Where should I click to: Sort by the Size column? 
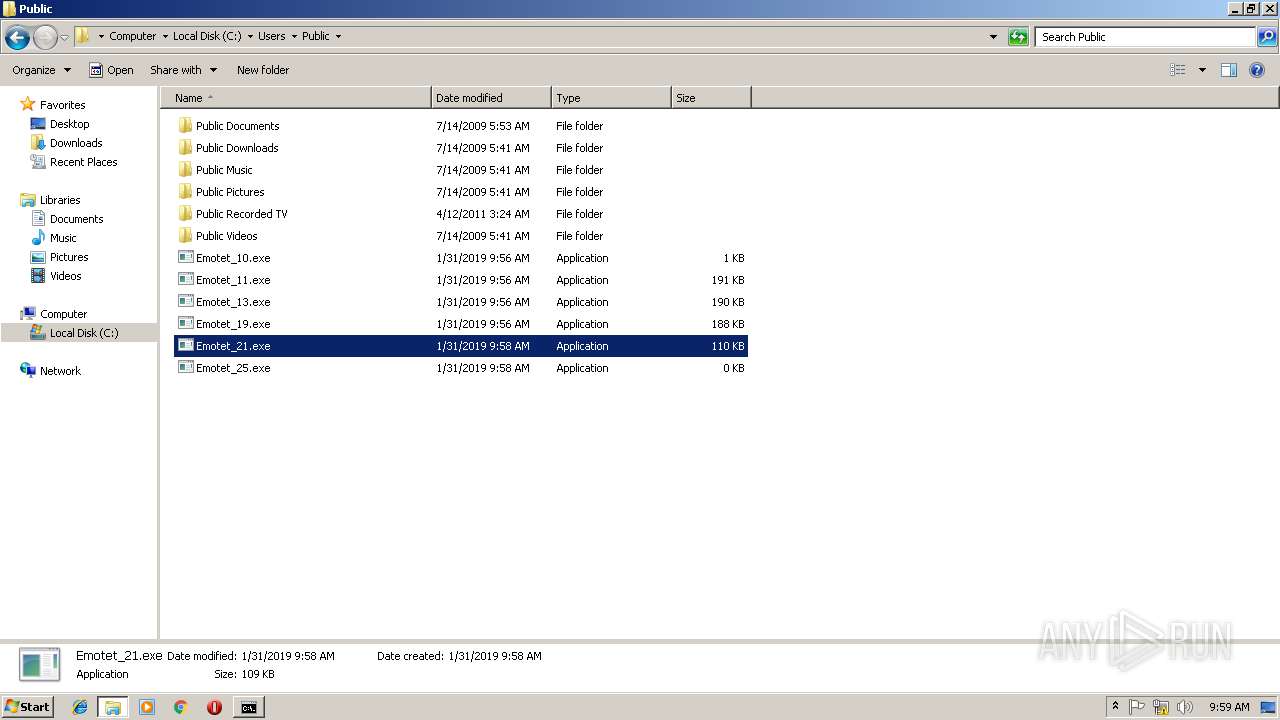(711, 98)
